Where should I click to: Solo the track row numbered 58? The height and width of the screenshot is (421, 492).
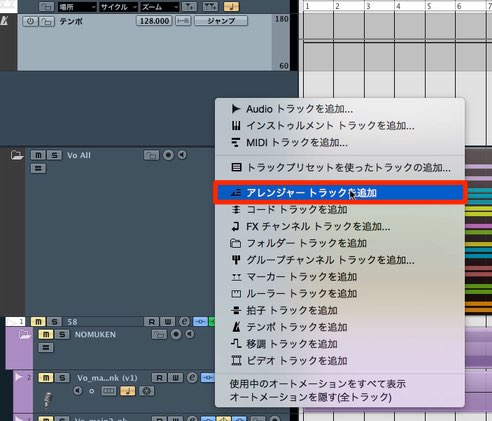(x=54, y=322)
